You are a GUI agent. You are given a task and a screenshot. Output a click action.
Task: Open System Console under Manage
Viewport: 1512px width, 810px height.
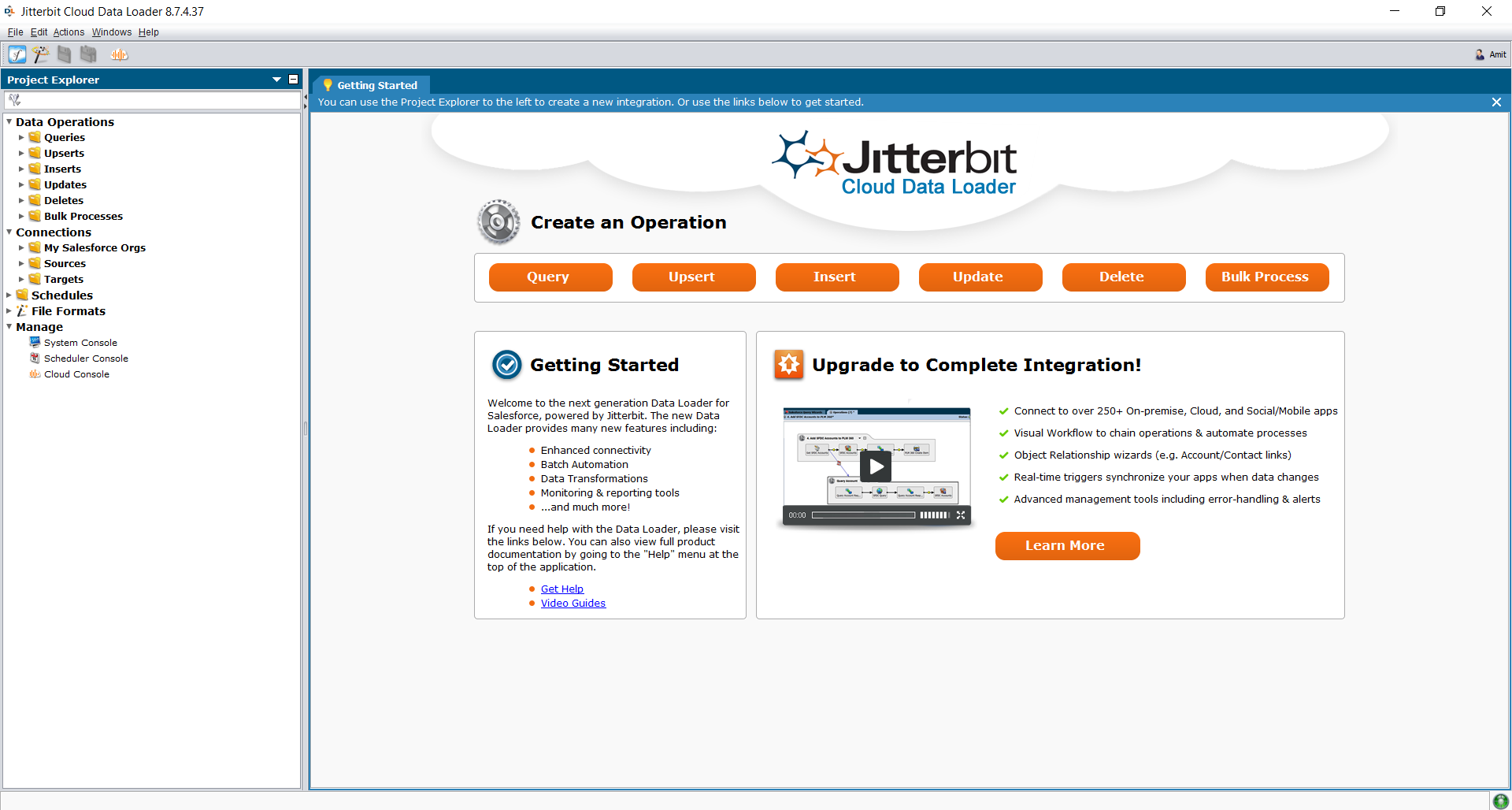pos(80,343)
